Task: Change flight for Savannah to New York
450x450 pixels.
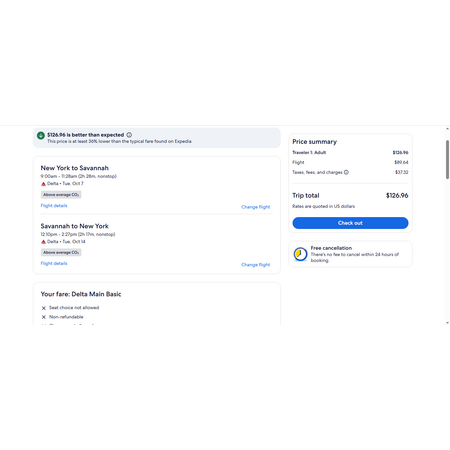Action: pyautogui.click(x=256, y=265)
